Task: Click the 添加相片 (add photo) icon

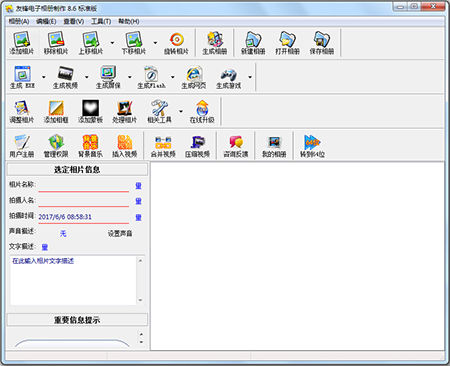Action: [x=22, y=43]
